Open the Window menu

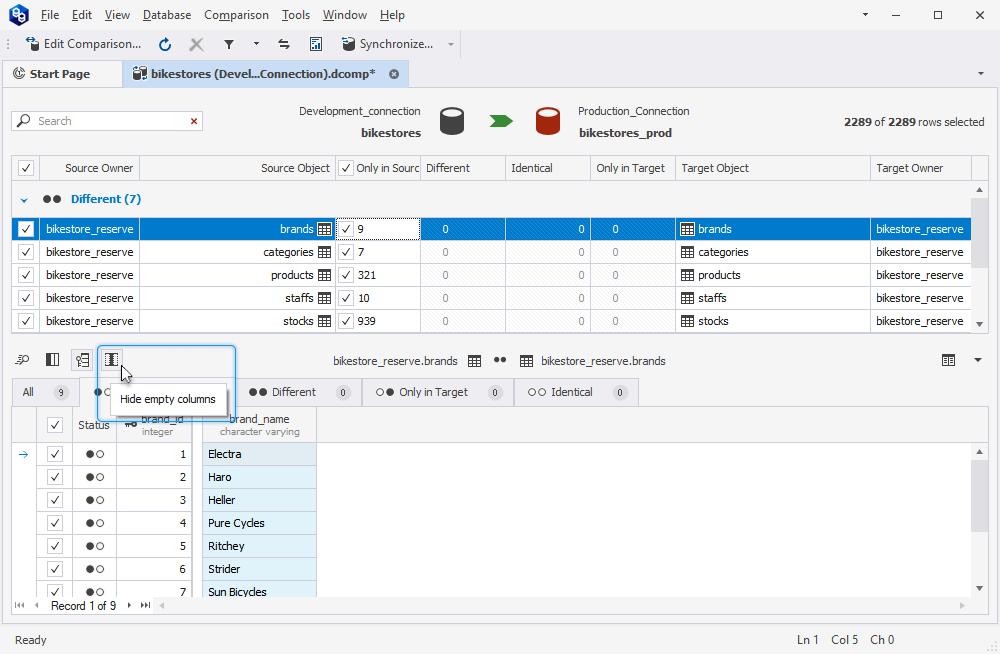pos(345,15)
